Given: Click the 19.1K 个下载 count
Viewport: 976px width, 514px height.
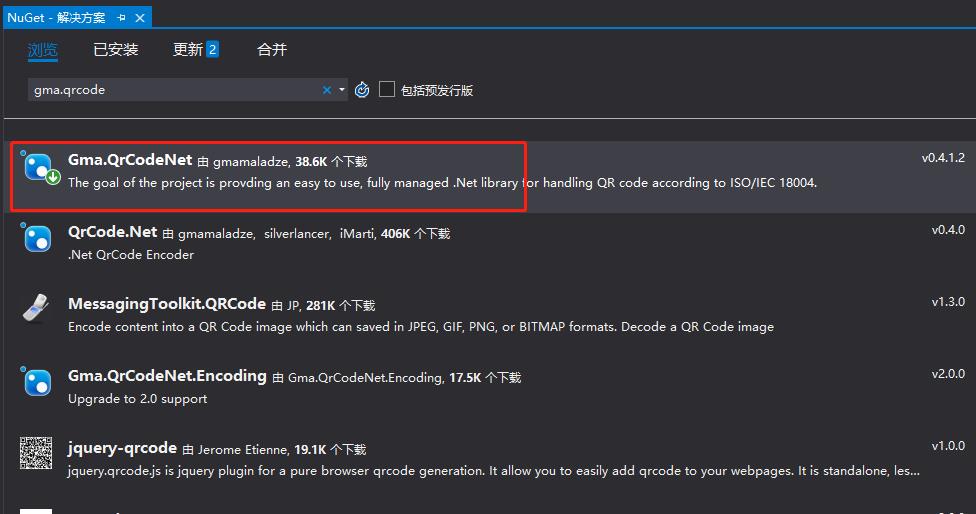Looking at the screenshot, I should click(x=330, y=450).
